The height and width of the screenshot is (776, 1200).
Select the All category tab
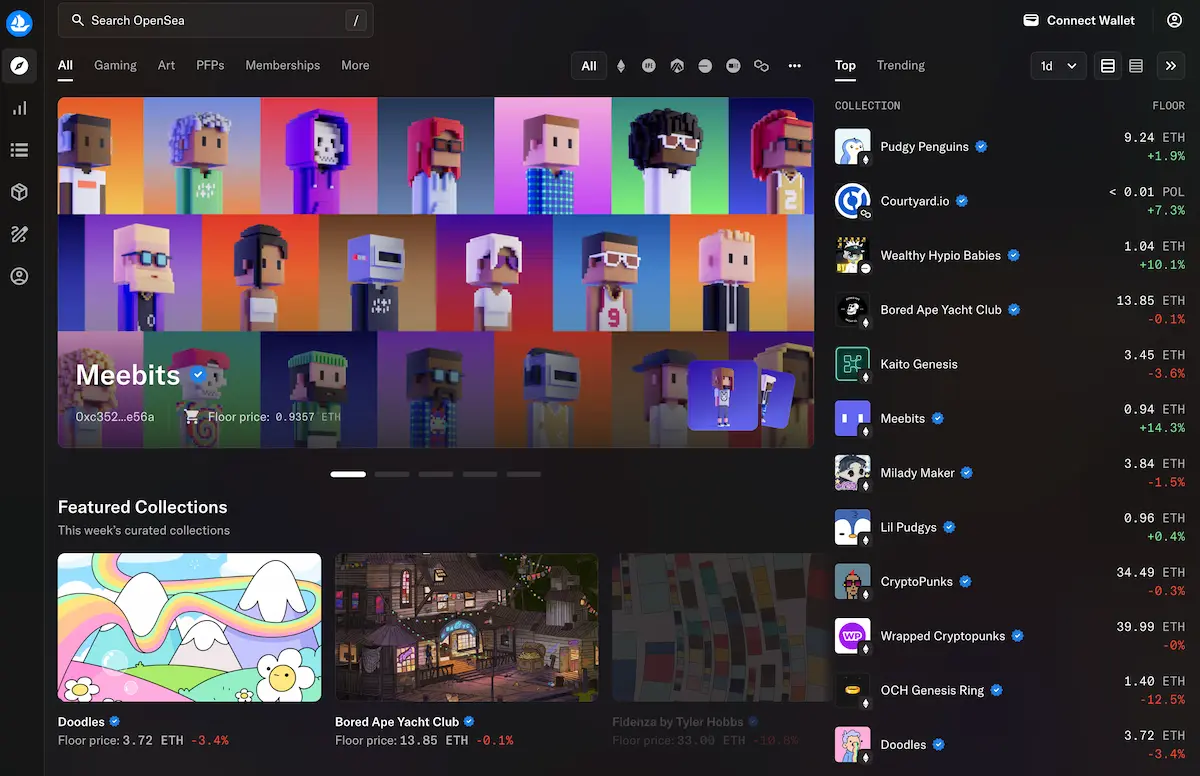pos(65,66)
